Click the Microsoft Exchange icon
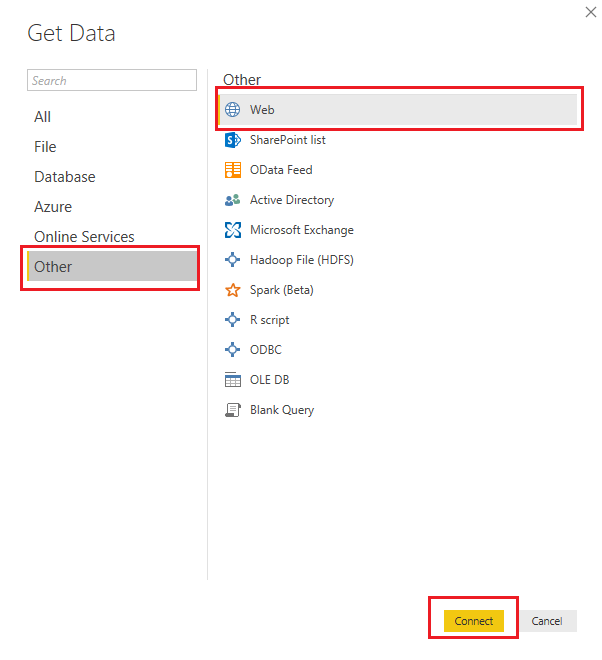 pos(233,230)
